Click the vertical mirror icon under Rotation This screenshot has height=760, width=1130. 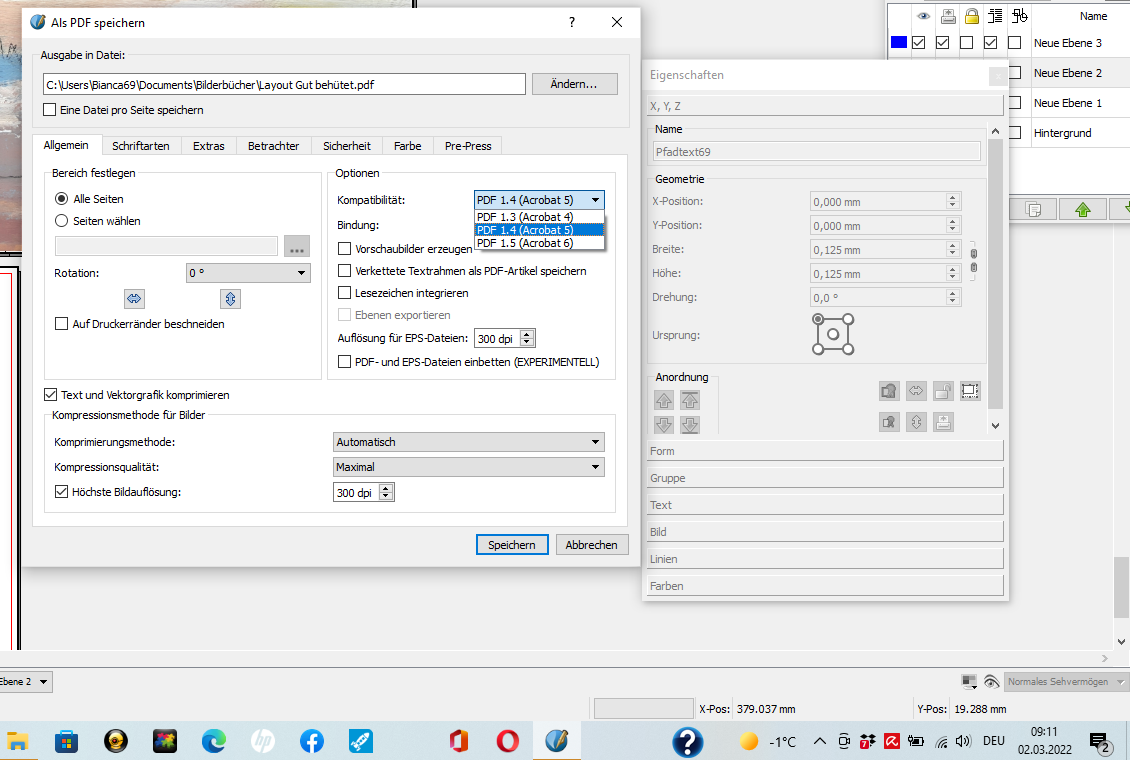point(230,298)
